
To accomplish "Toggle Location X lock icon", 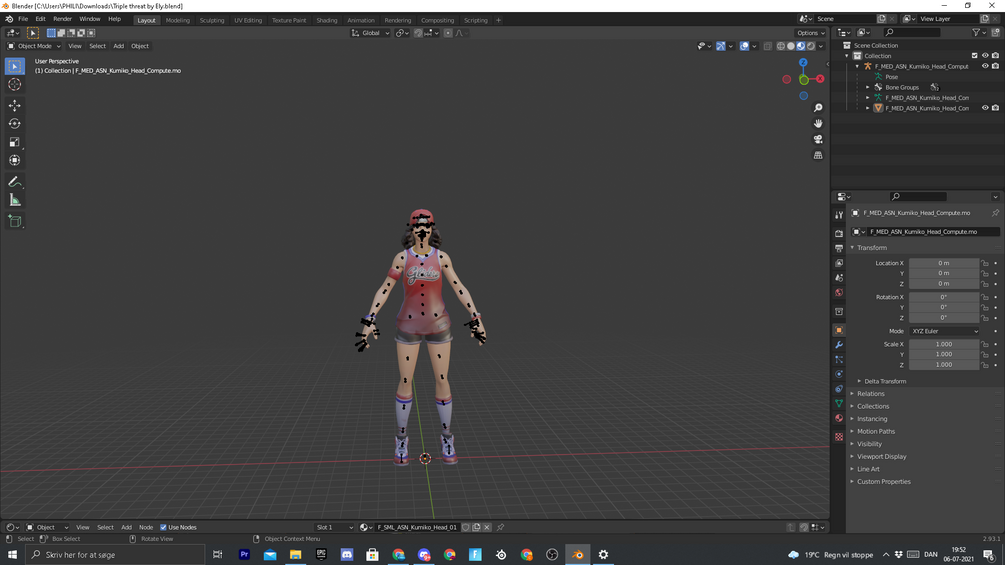I will click(985, 263).
